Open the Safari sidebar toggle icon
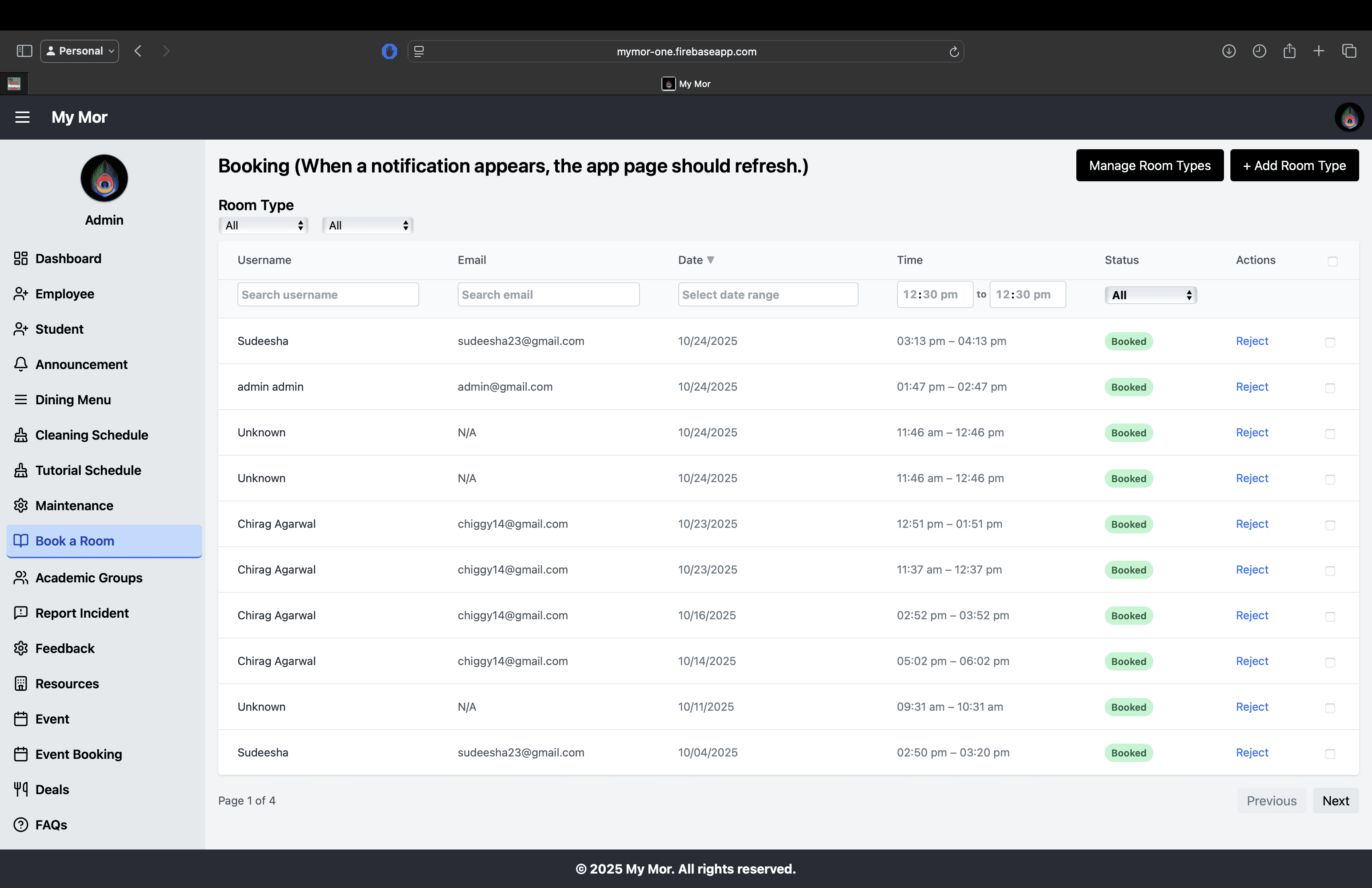The height and width of the screenshot is (888, 1372). point(24,51)
